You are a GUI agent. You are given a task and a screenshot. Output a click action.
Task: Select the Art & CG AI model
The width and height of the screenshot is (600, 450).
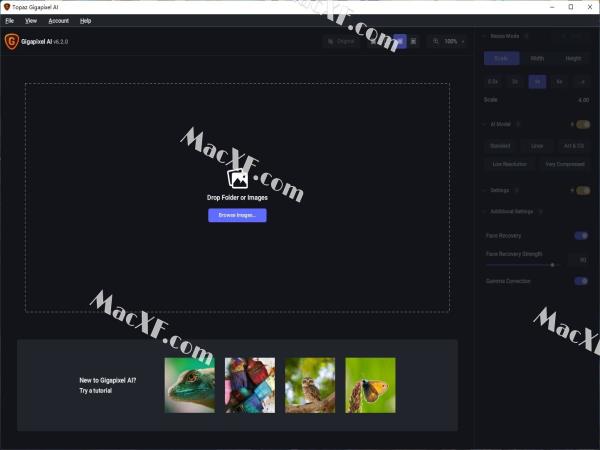(574, 146)
